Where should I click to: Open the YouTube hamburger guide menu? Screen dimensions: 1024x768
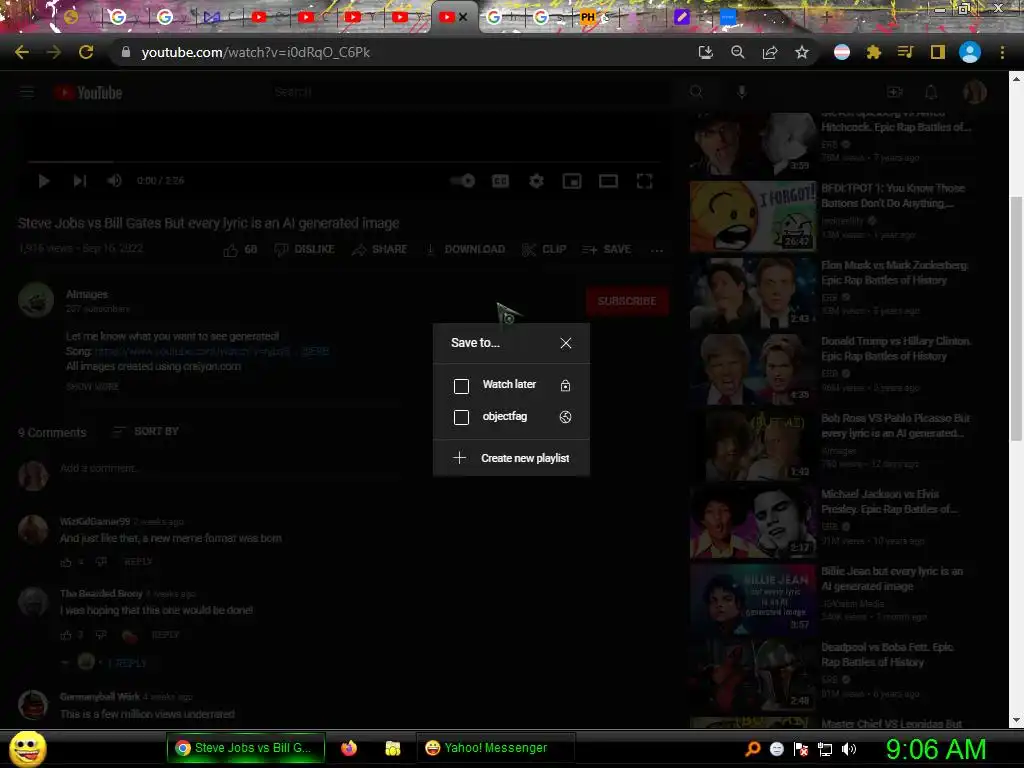(x=27, y=93)
